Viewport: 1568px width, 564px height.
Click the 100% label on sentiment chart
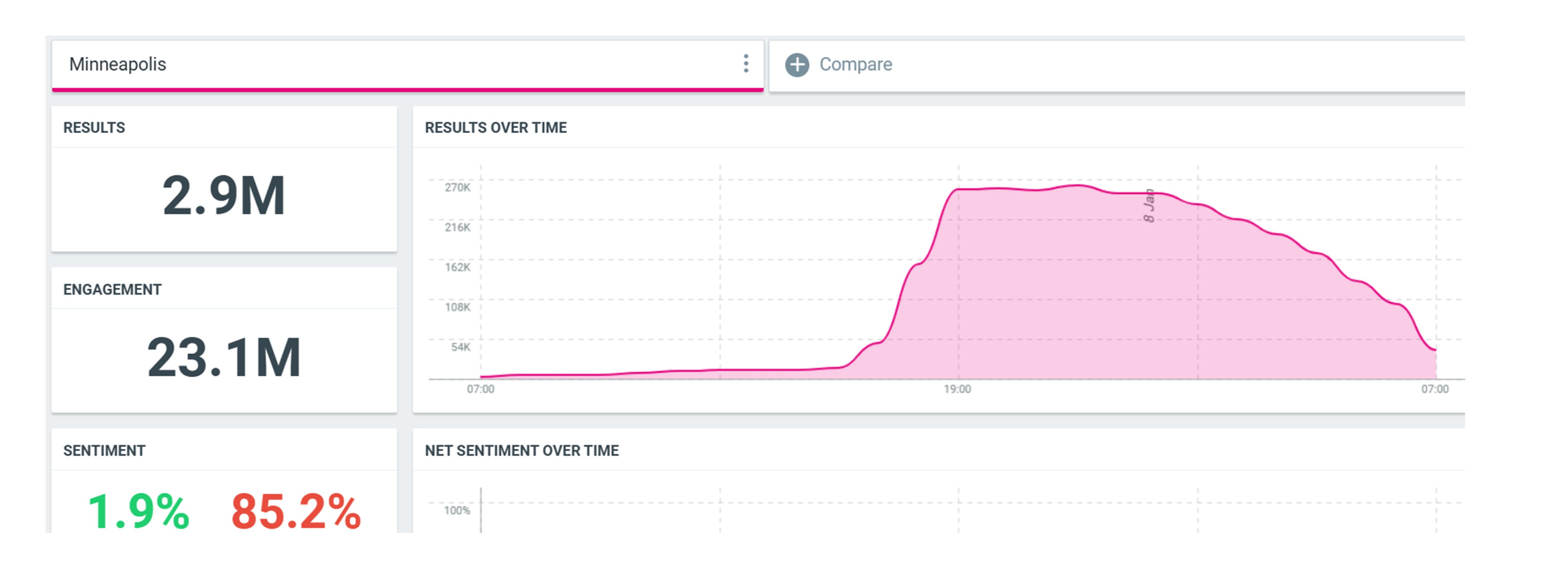tap(457, 510)
